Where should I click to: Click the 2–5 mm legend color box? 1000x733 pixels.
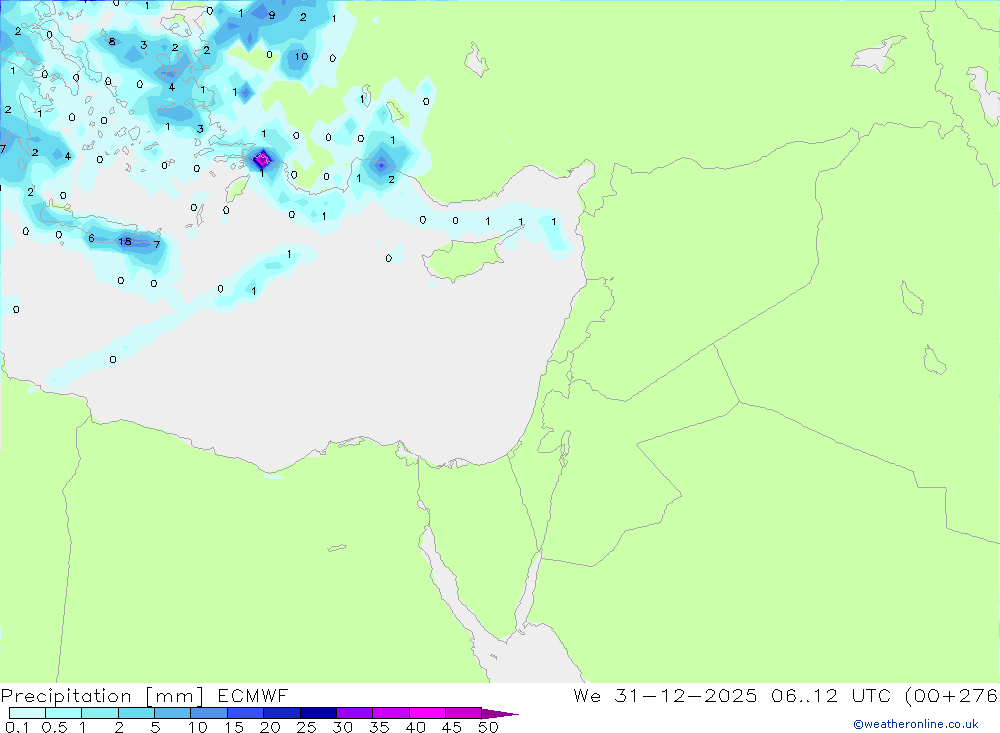coord(136,713)
